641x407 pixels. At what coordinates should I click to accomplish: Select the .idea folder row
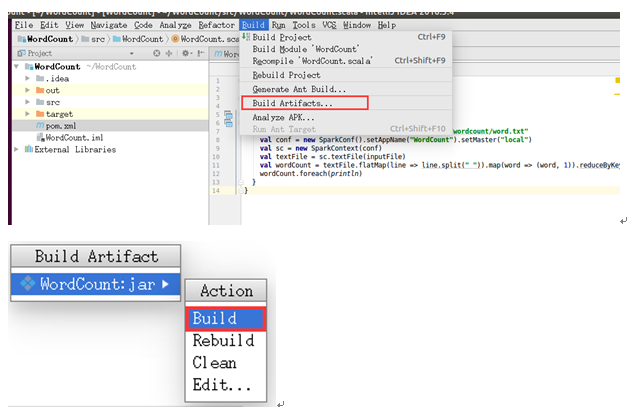click(x=110, y=78)
